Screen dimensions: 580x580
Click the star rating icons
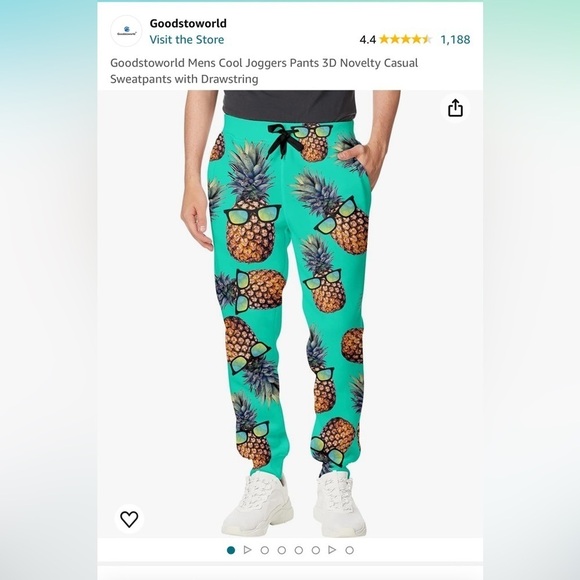(405, 39)
